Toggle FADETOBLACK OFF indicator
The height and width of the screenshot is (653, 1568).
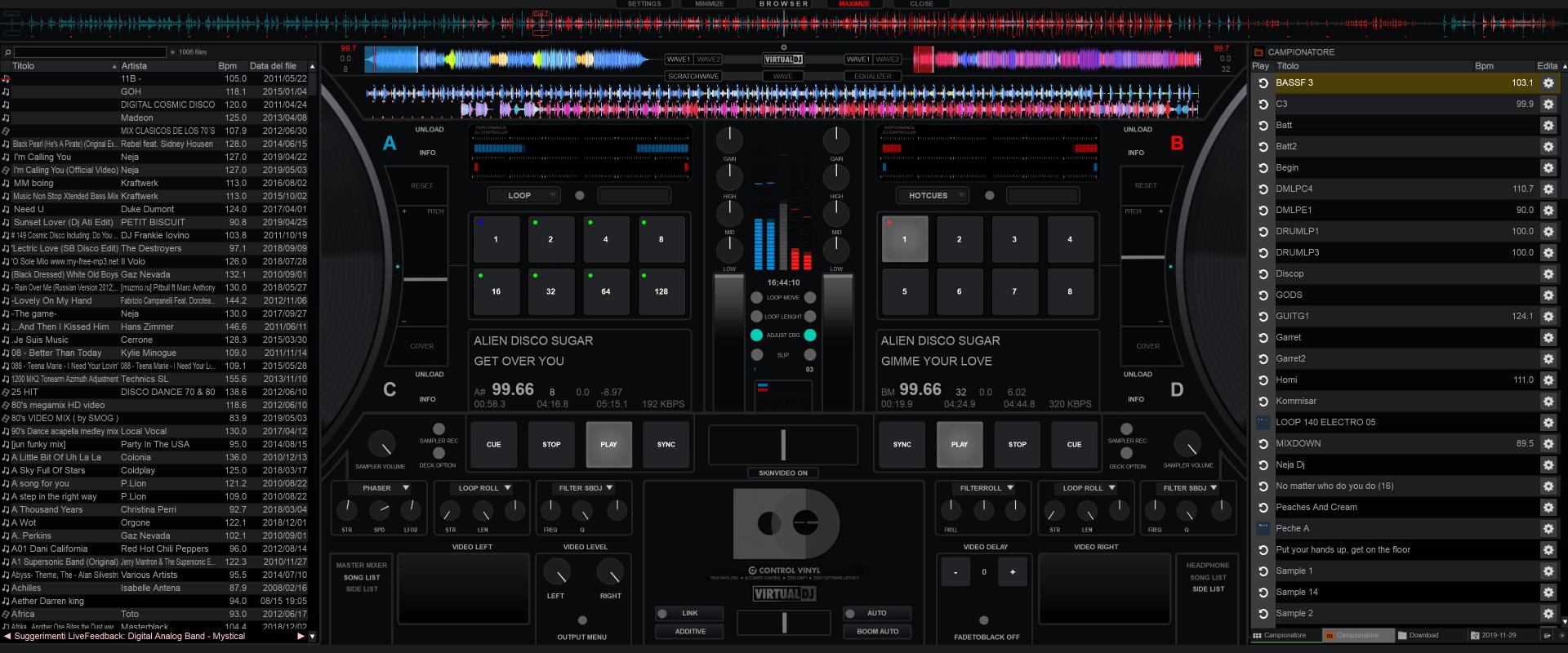click(x=984, y=620)
